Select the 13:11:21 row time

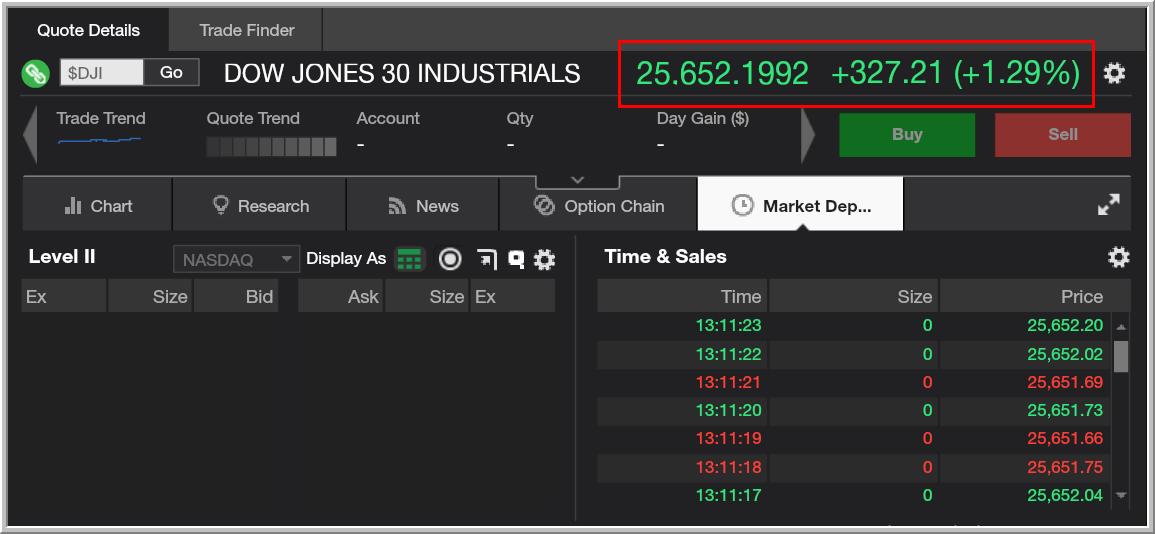pyautogui.click(x=728, y=382)
